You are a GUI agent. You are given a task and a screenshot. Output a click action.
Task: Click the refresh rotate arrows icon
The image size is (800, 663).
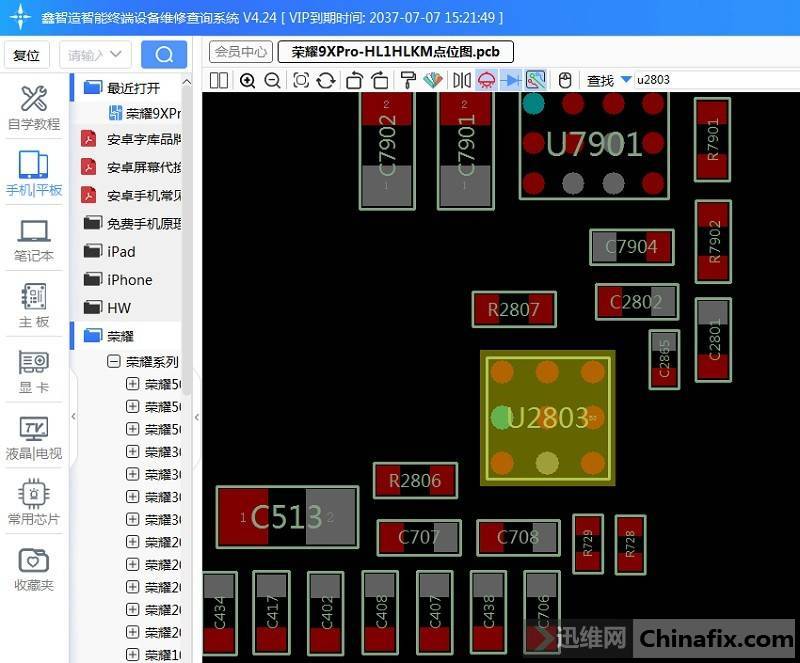tap(325, 80)
